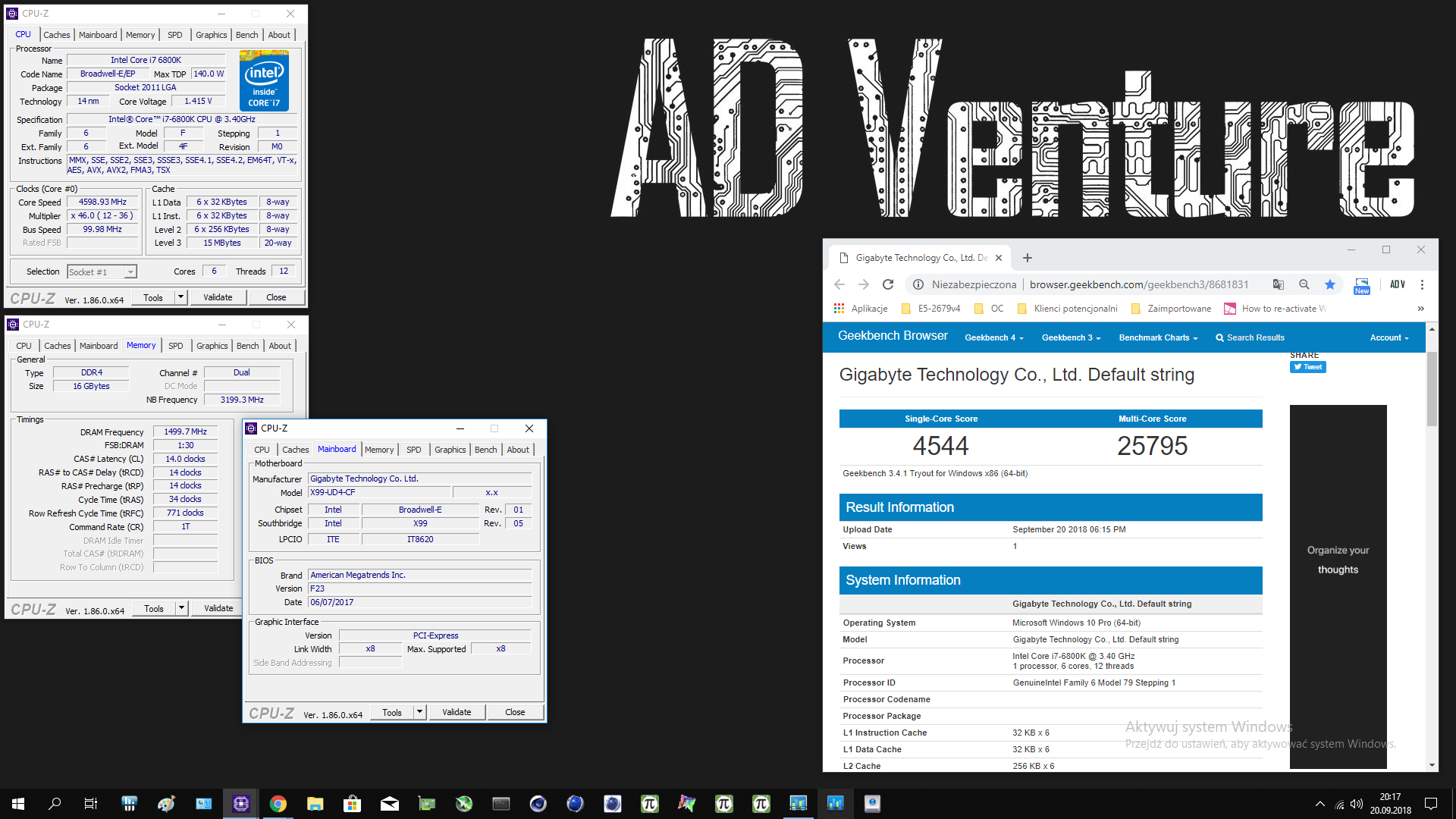The height and width of the screenshot is (819, 1456).
Task: Launch Microsoft Store from the taskbar
Action: (x=352, y=804)
